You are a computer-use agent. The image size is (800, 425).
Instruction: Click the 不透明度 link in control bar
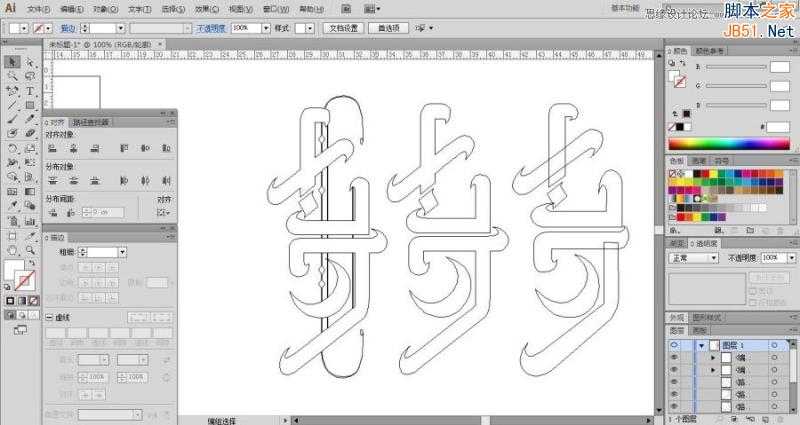pyautogui.click(x=211, y=29)
